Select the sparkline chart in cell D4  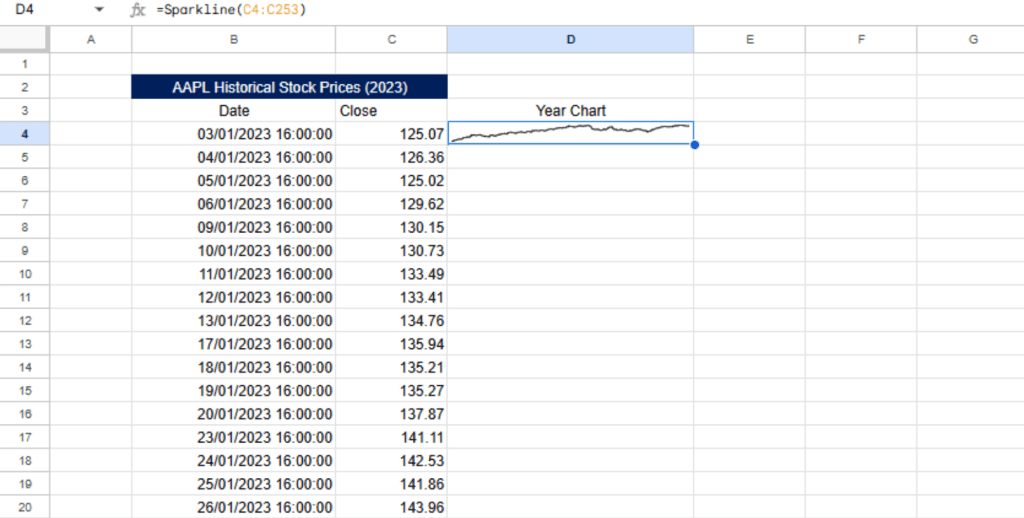pyautogui.click(x=570, y=133)
